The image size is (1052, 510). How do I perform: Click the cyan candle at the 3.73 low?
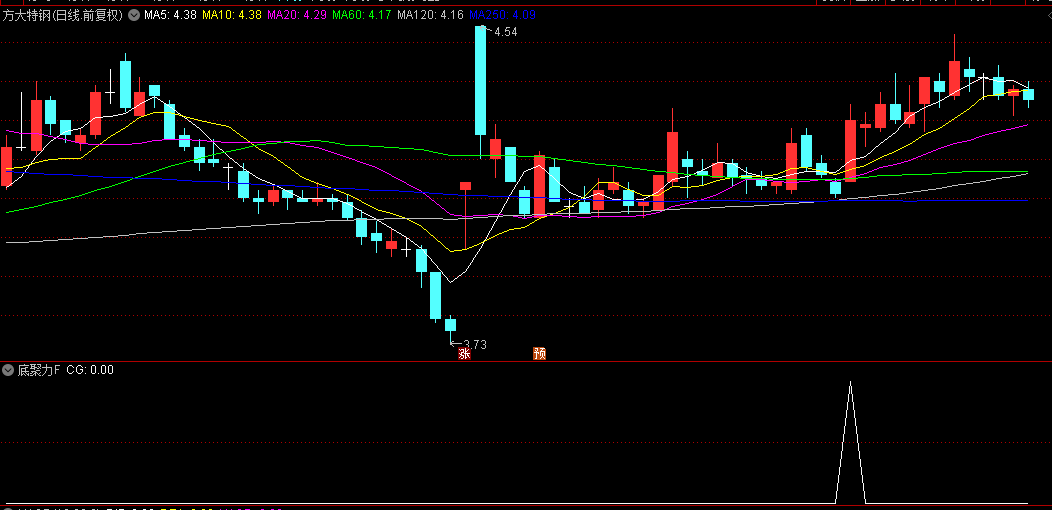click(450, 325)
